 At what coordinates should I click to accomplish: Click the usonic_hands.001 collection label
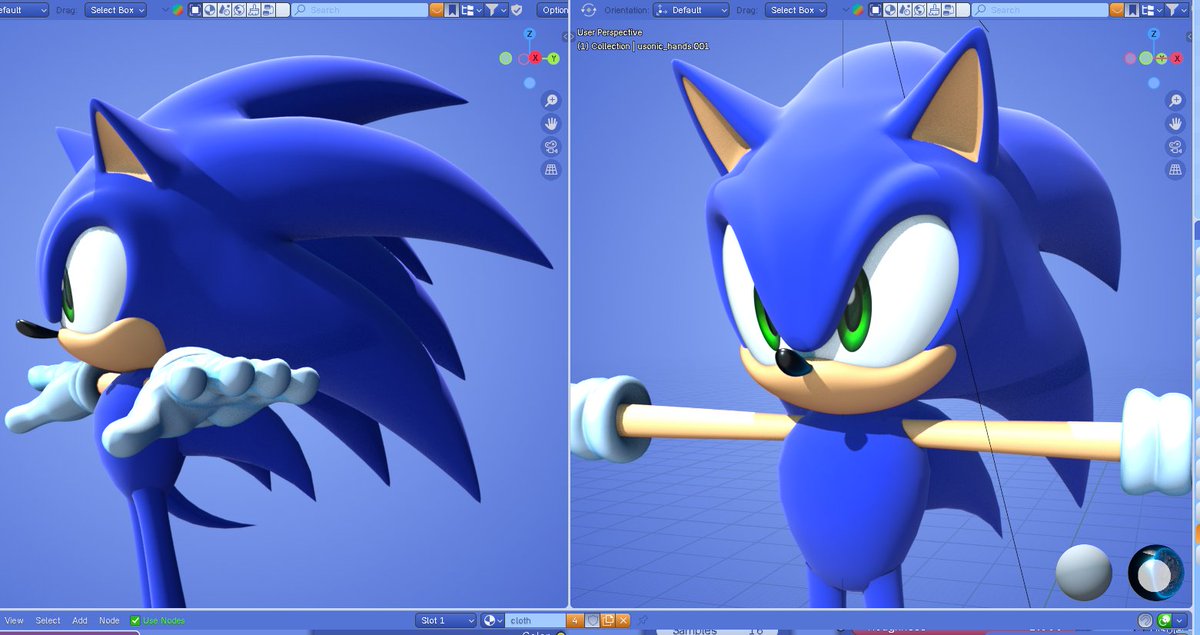coord(673,46)
